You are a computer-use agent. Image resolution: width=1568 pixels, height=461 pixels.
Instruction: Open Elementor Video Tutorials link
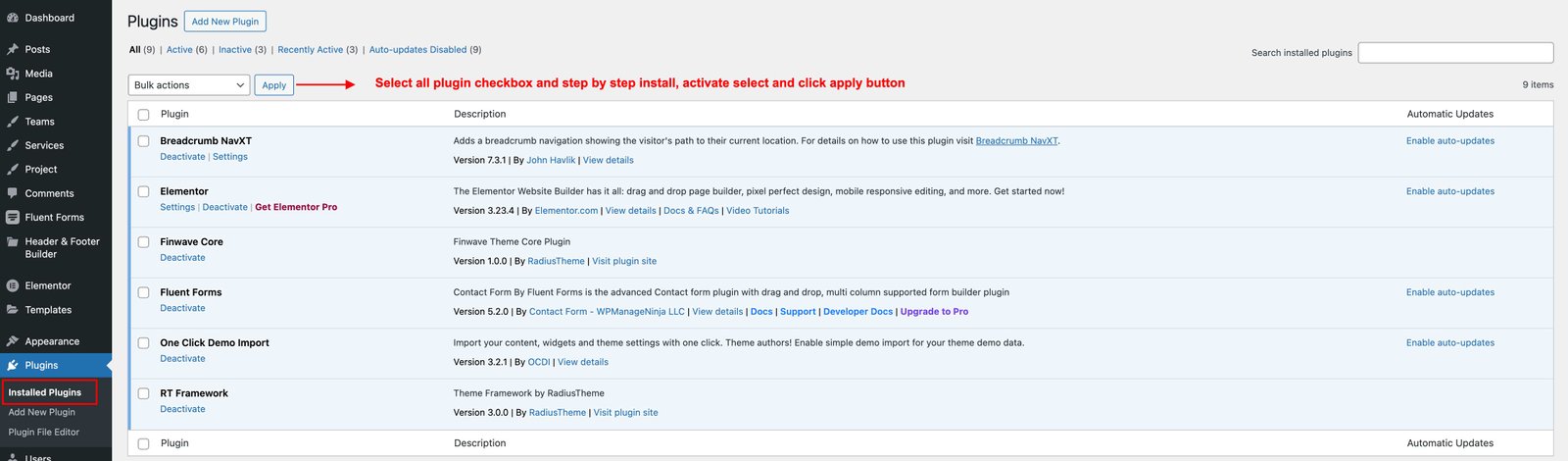[x=758, y=211]
